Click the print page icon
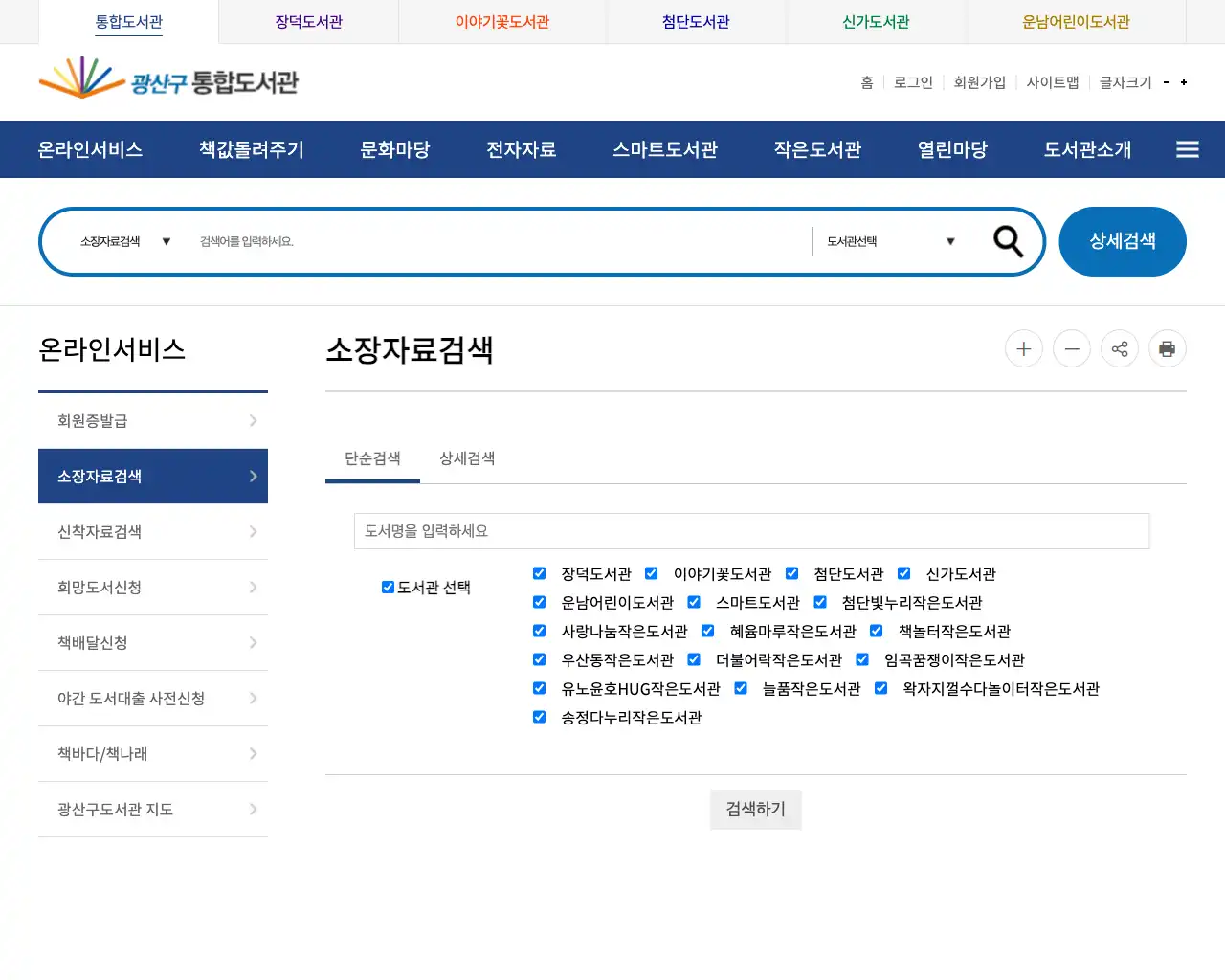Image resolution: width=1225 pixels, height=980 pixels. (x=1168, y=348)
